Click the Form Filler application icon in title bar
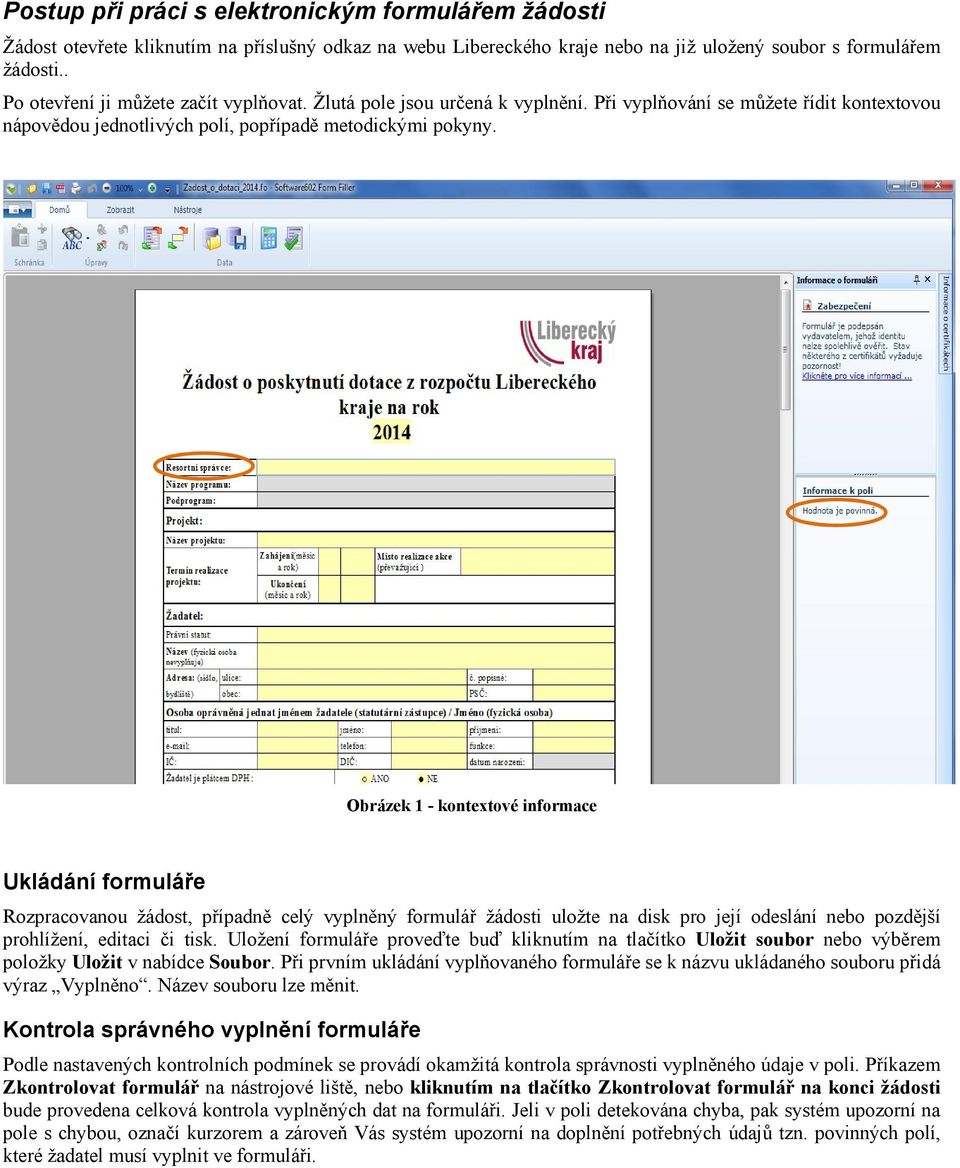 tap(11, 188)
